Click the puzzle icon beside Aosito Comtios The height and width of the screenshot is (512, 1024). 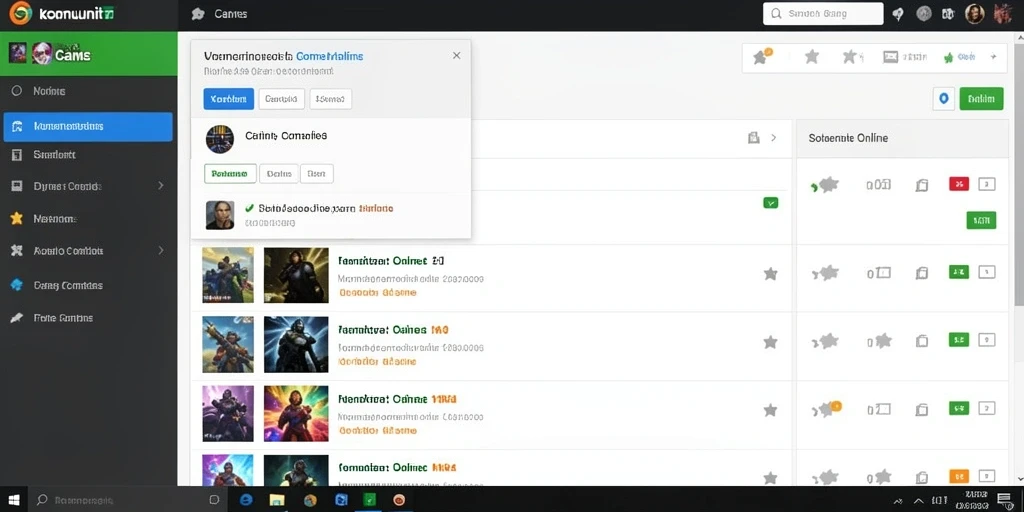coord(17,250)
